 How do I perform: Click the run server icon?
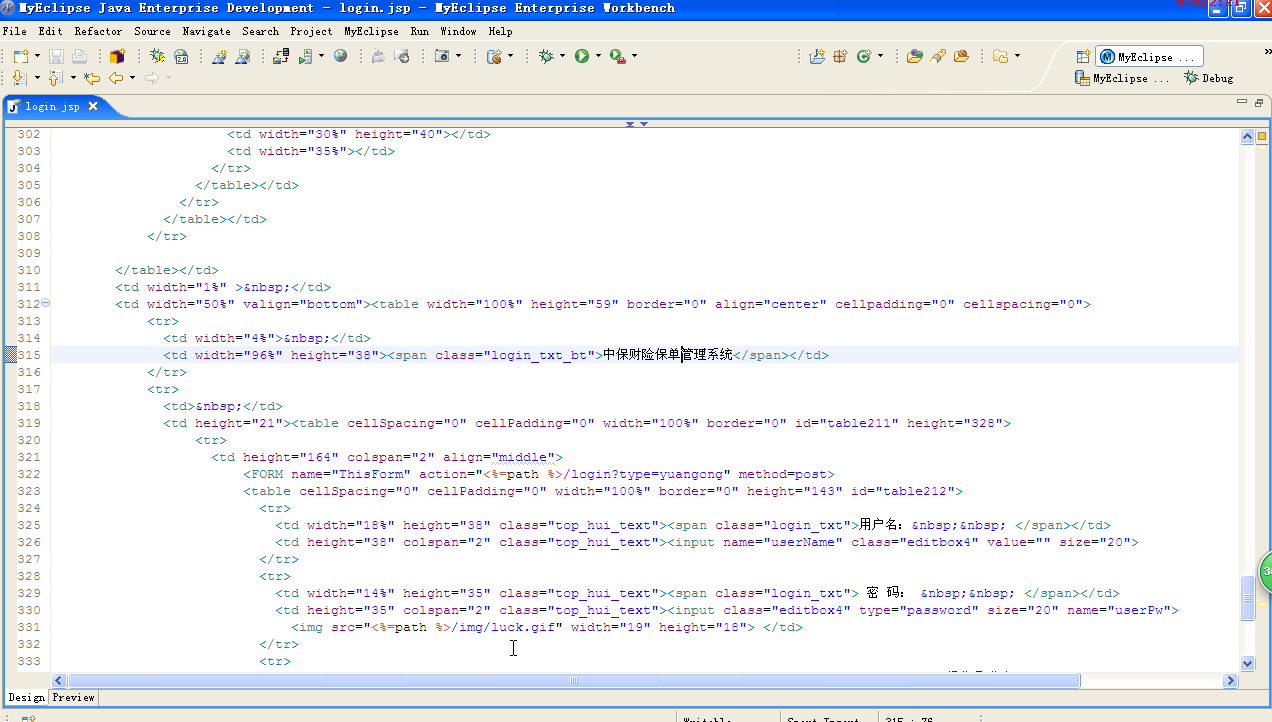point(305,56)
